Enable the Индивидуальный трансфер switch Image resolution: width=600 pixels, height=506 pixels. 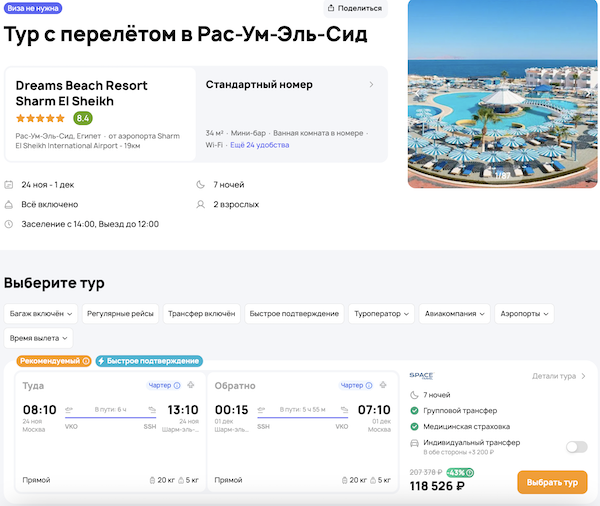[x=576, y=447]
